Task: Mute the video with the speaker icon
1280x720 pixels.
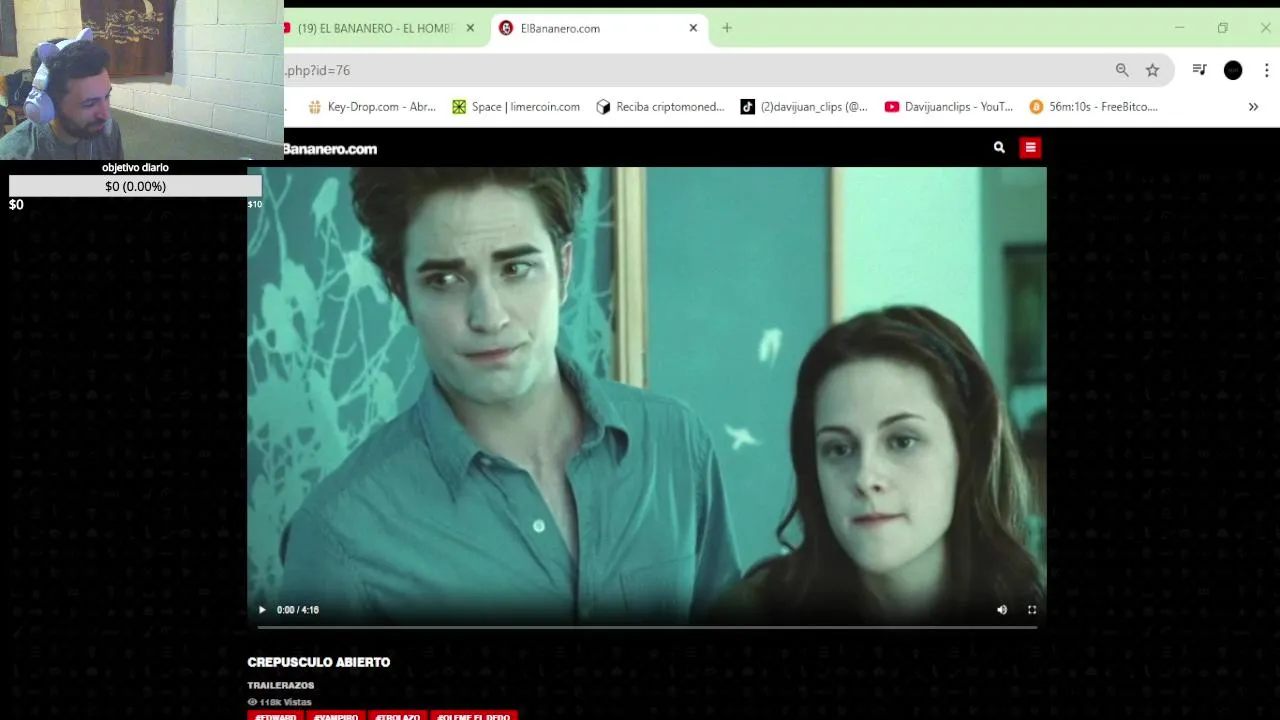Action: coord(1002,609)
